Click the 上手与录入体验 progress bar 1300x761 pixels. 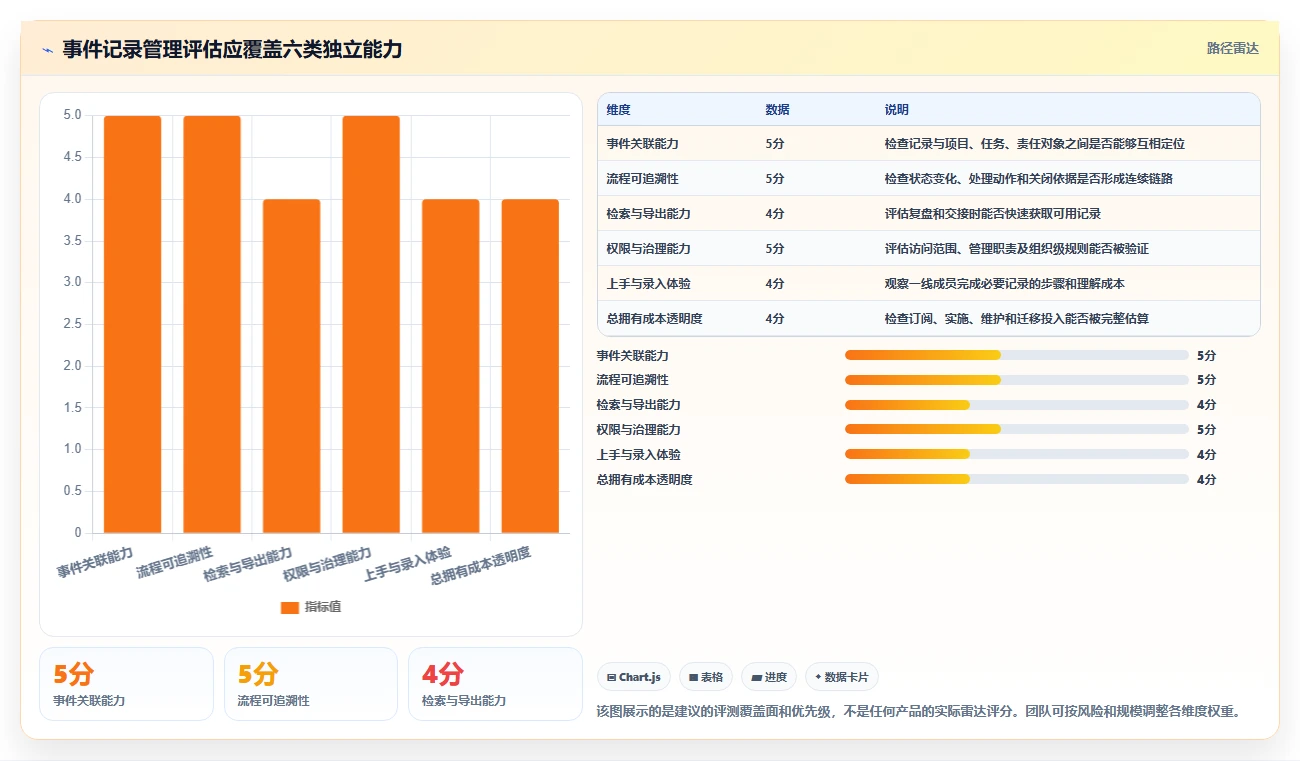coord(1016,454)
